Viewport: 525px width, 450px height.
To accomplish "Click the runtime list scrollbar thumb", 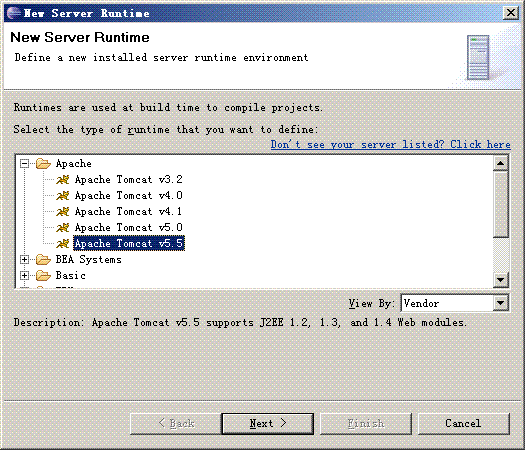I will coord(501,205).
